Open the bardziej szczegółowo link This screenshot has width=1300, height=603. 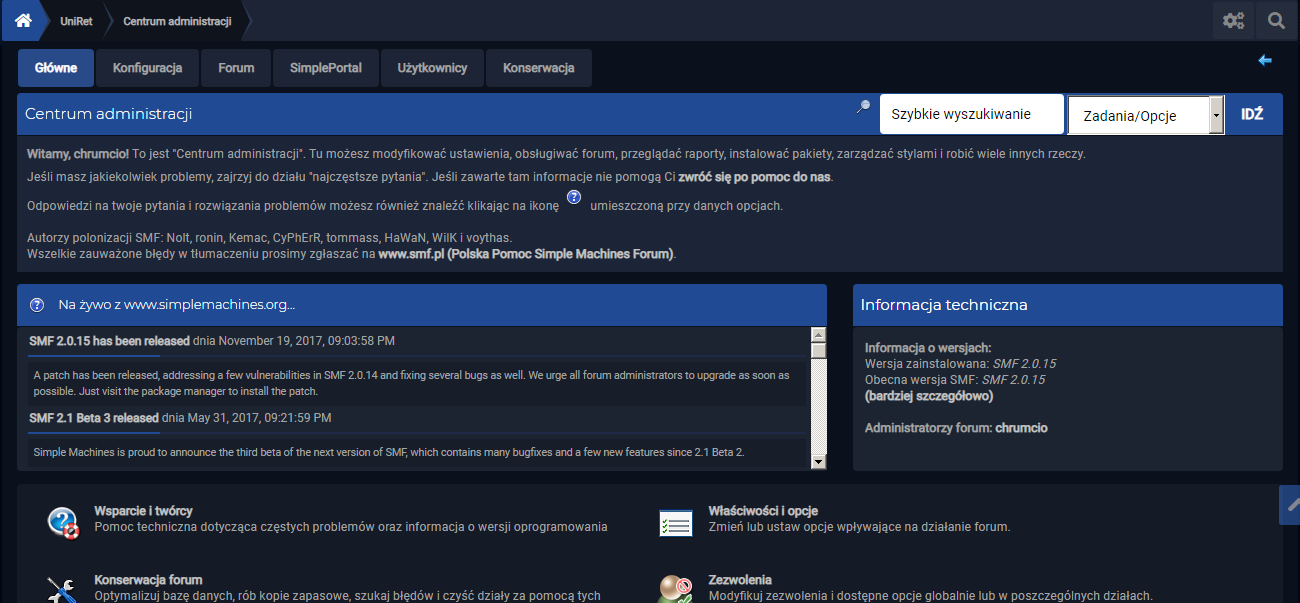(929, 396)
